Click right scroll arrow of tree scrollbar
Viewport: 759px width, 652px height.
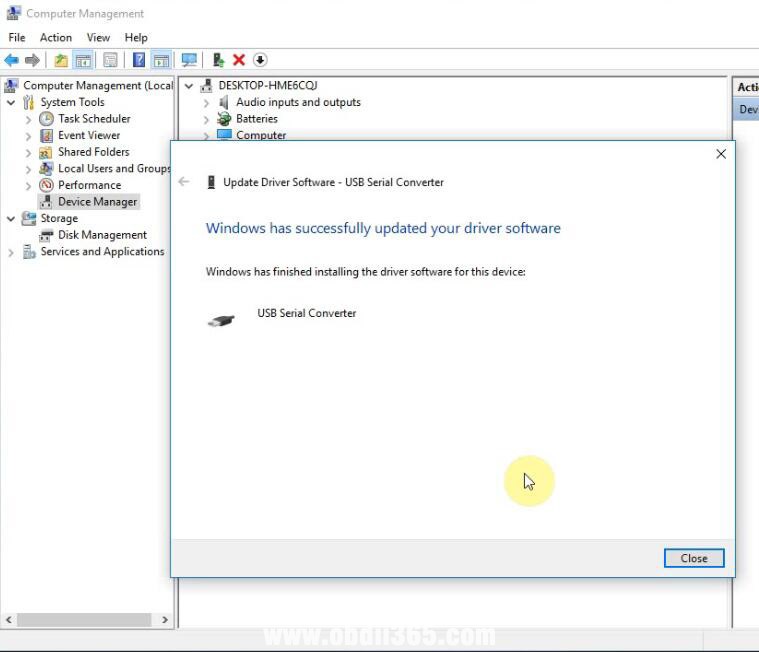(165, 620)
